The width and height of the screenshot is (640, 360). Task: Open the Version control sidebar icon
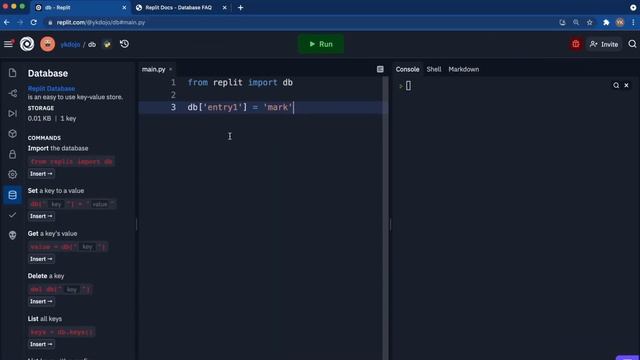coord(13,93)
